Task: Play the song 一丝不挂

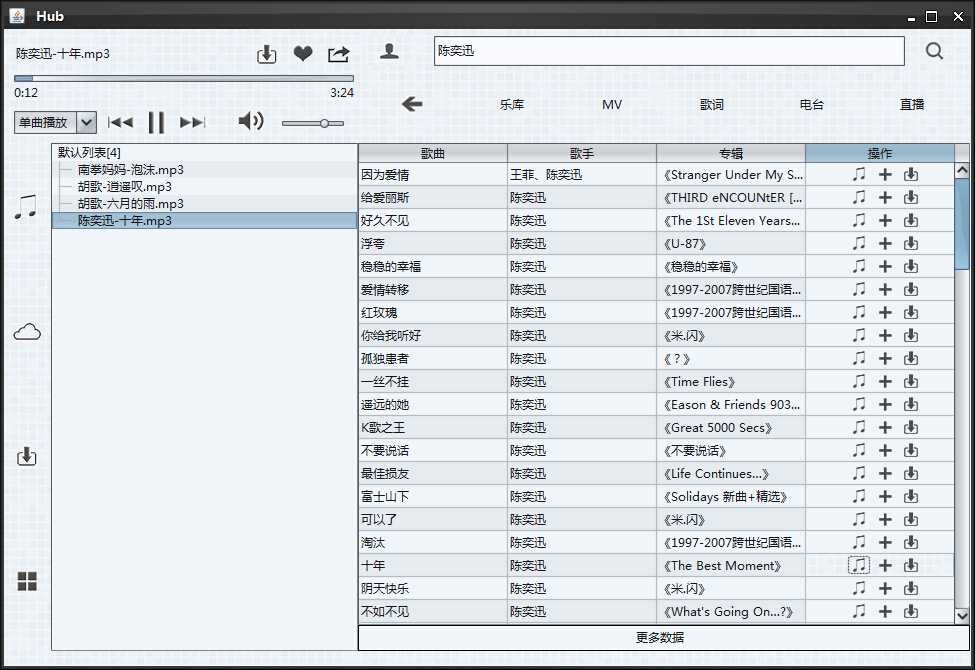Action: pos(859,381)
